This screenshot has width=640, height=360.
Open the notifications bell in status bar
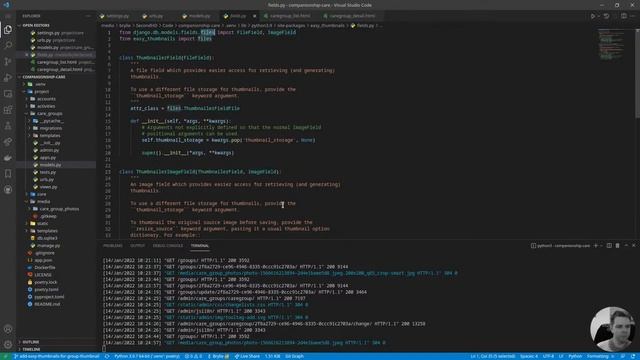633,356
